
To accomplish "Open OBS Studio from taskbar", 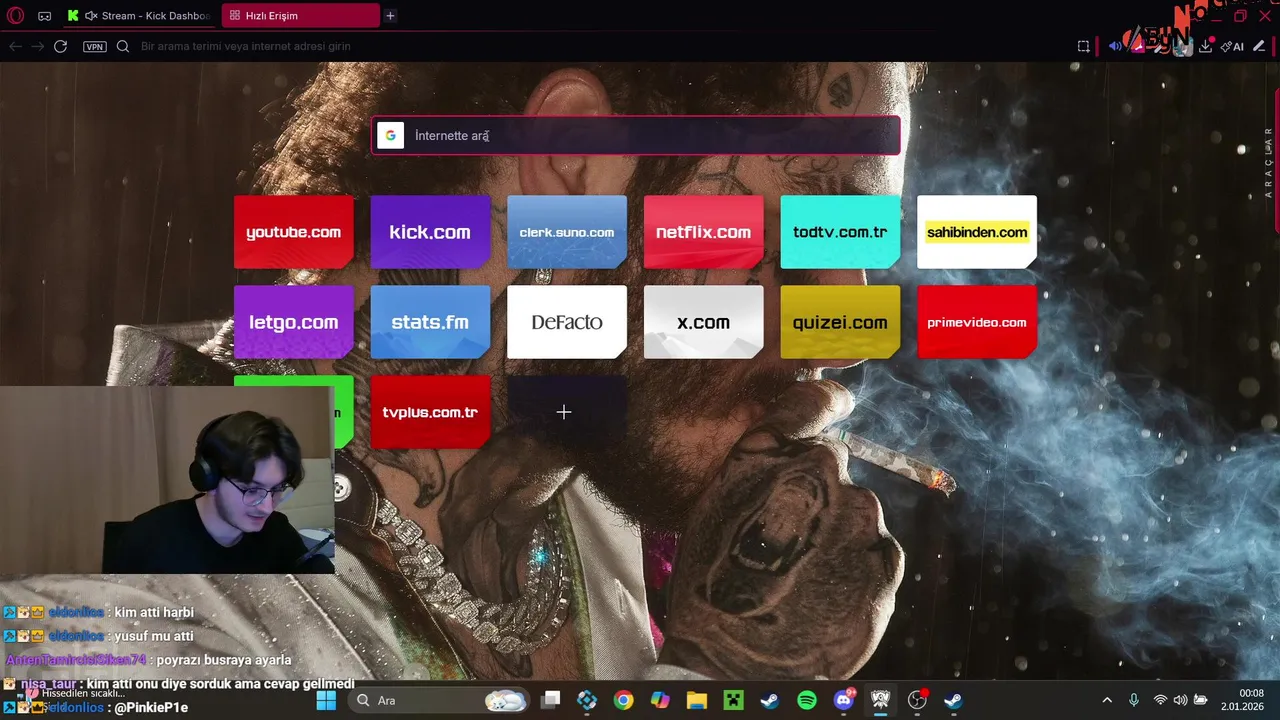I will (x=917, y=700).
